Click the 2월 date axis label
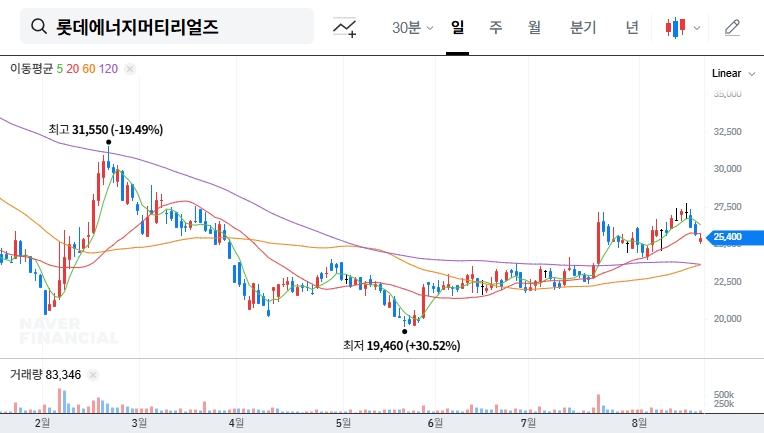764x433 pixels. (x=42, y=423)
